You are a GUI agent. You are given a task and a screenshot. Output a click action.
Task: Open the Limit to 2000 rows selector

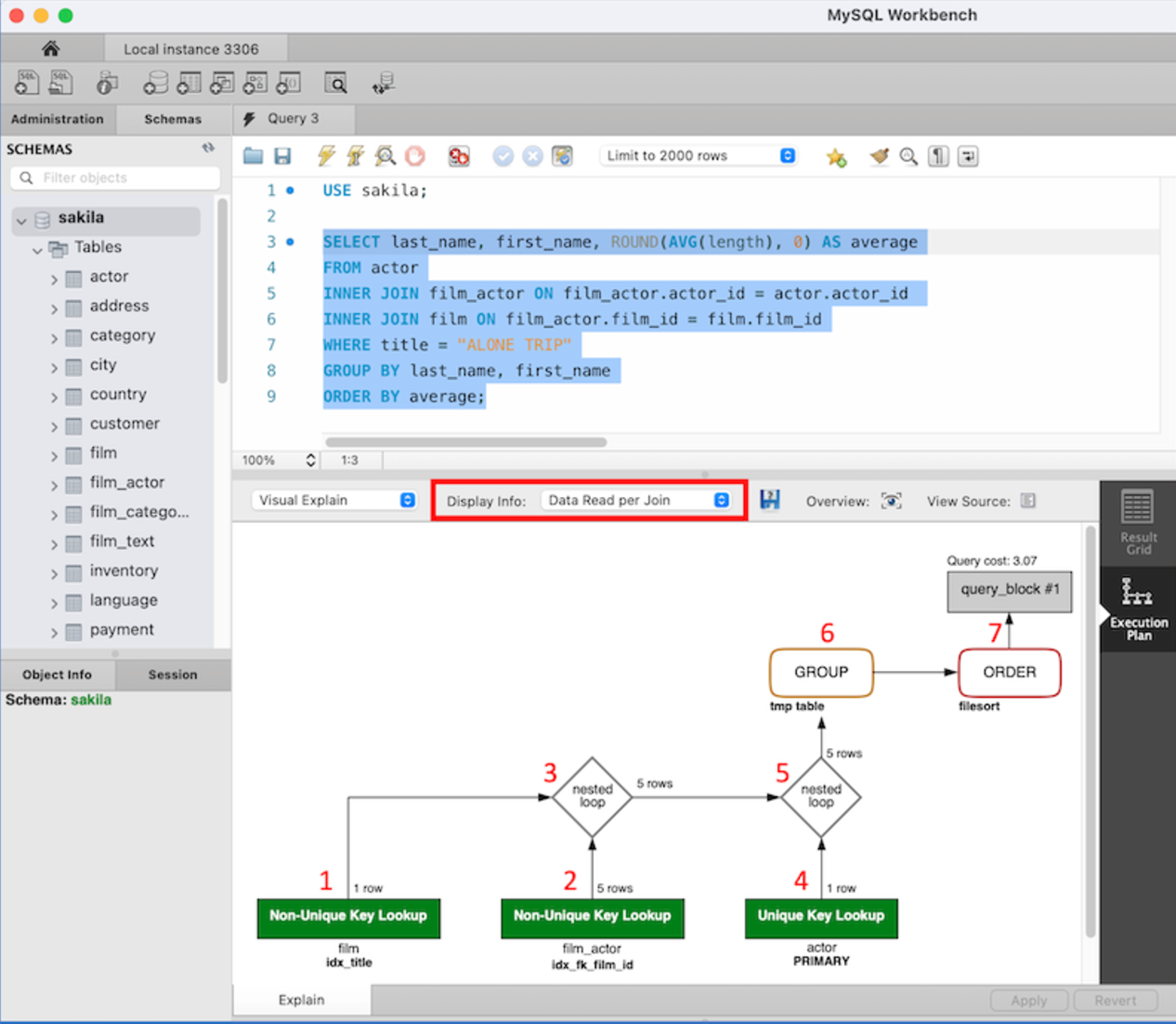699,155
